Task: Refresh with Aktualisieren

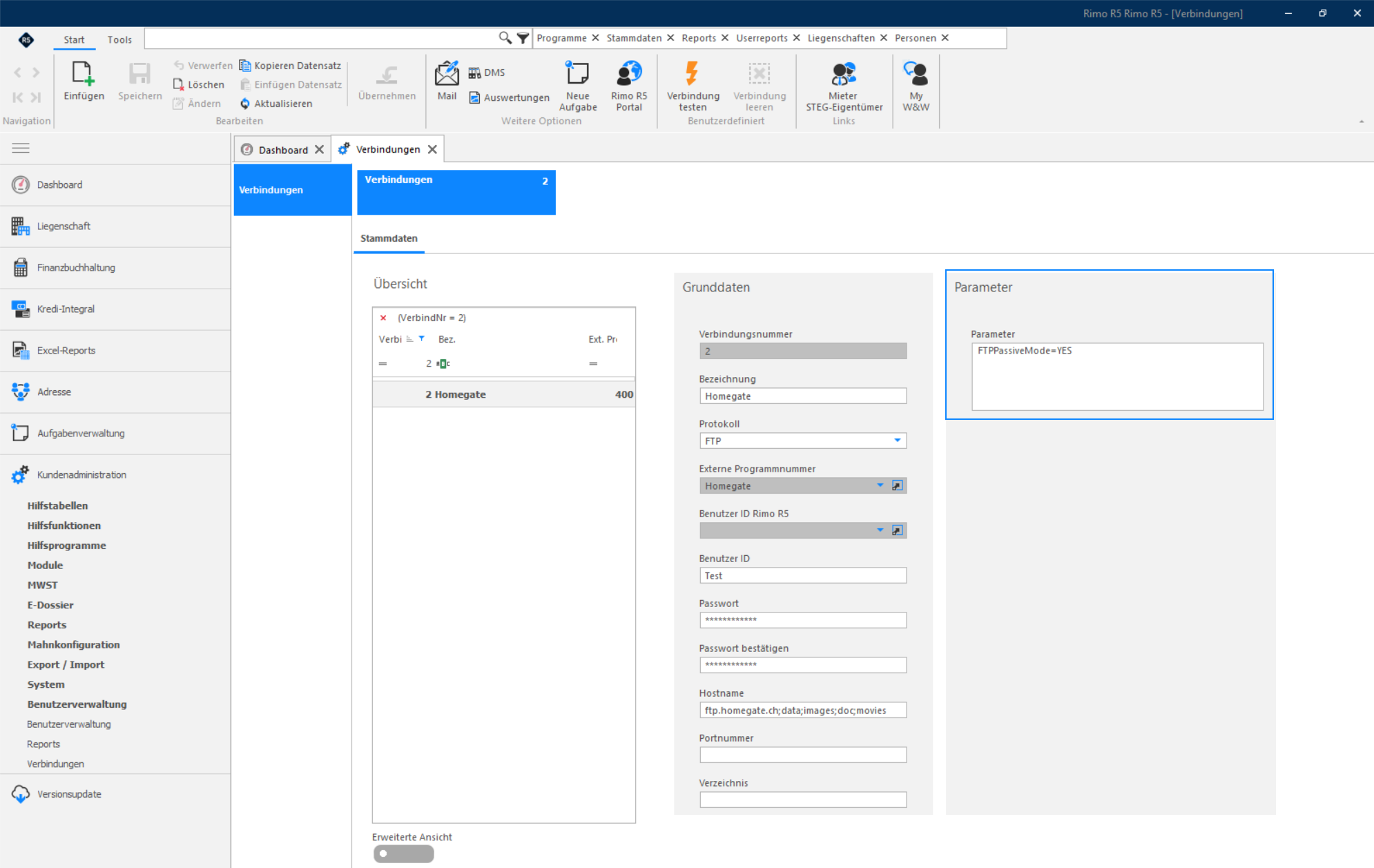Action: 276,104
